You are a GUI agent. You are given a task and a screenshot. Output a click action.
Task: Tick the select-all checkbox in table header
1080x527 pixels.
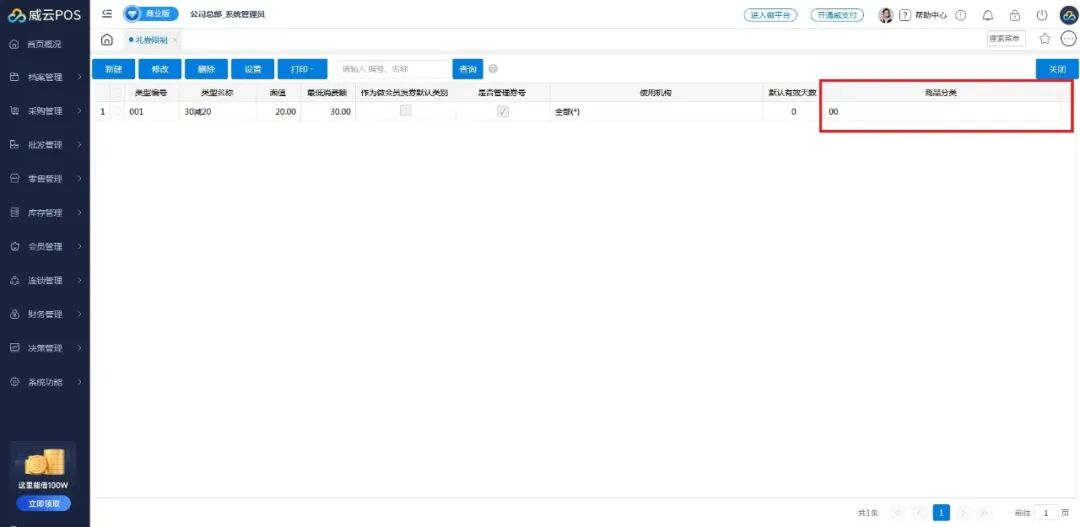118,92
